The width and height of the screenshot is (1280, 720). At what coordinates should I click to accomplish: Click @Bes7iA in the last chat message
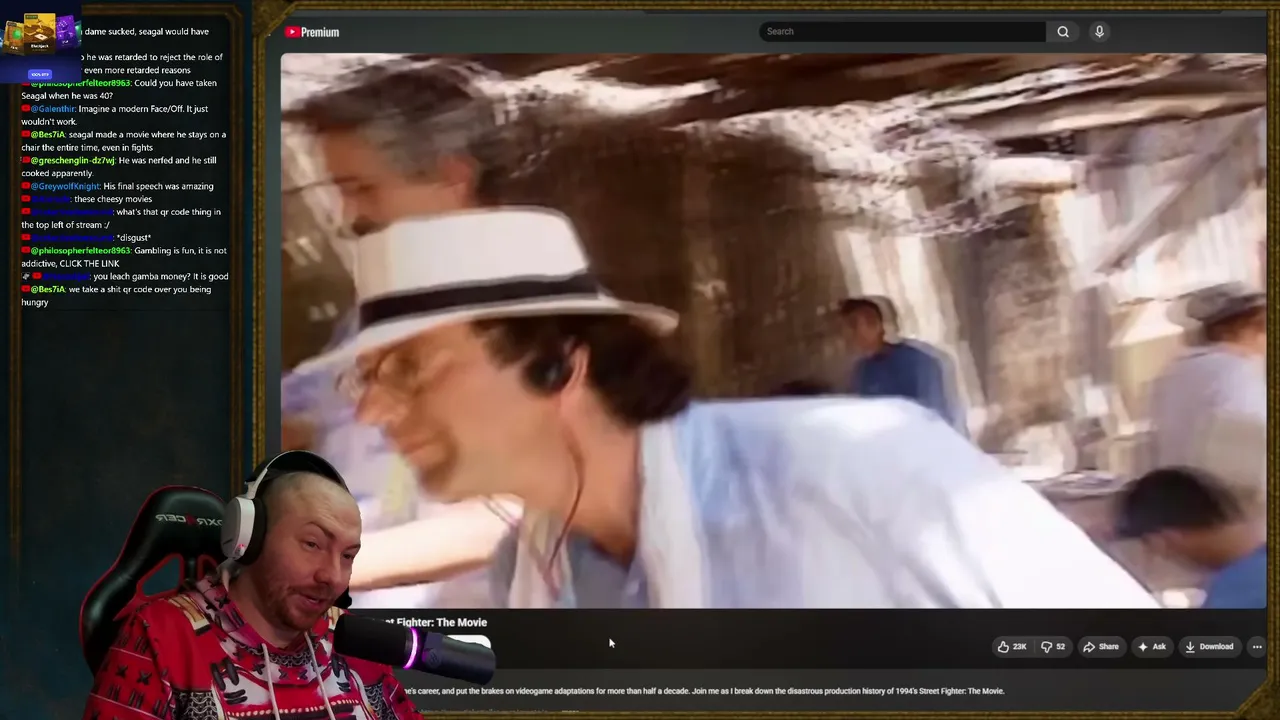click(47, 289)
